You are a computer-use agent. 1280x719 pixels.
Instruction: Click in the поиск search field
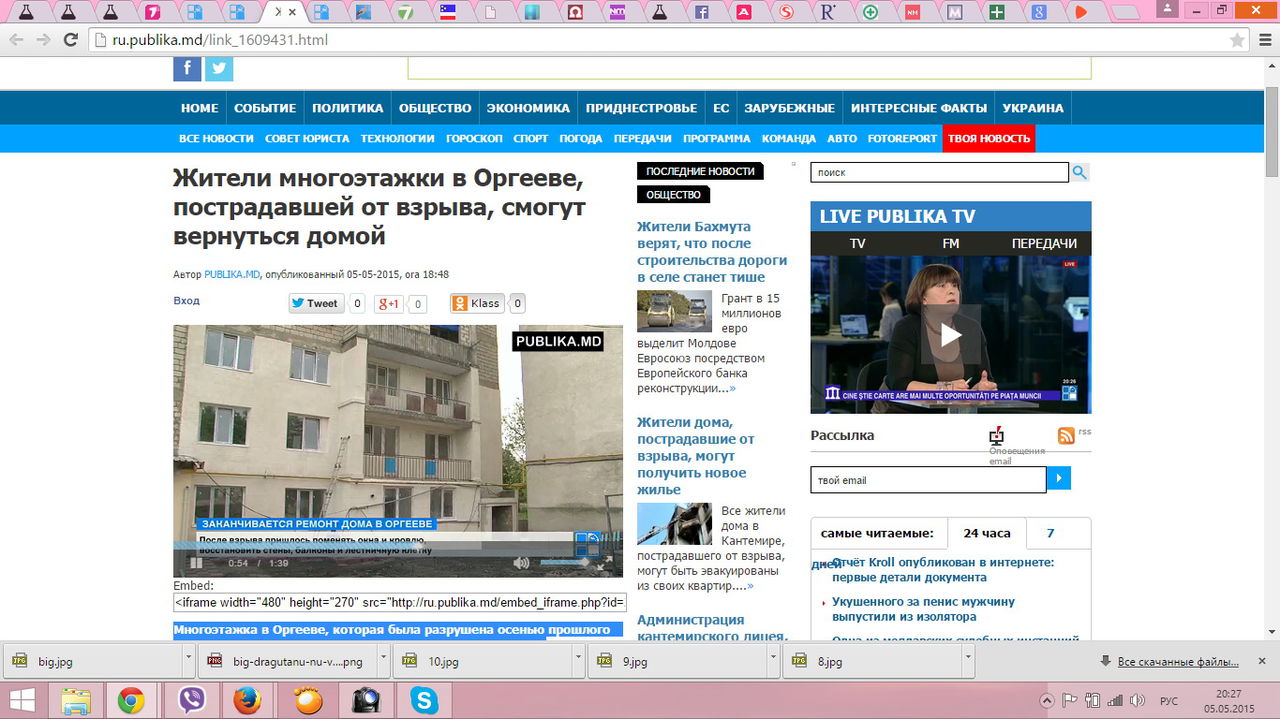[x=939, y=172]
